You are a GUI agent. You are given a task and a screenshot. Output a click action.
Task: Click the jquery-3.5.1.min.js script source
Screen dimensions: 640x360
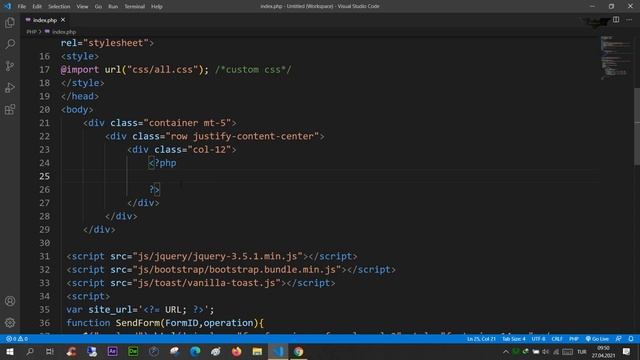click(218, 256)
